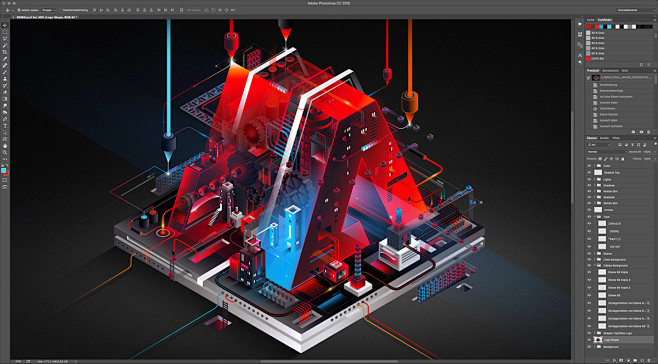Open the Actions panel play icon

[580, 24]
